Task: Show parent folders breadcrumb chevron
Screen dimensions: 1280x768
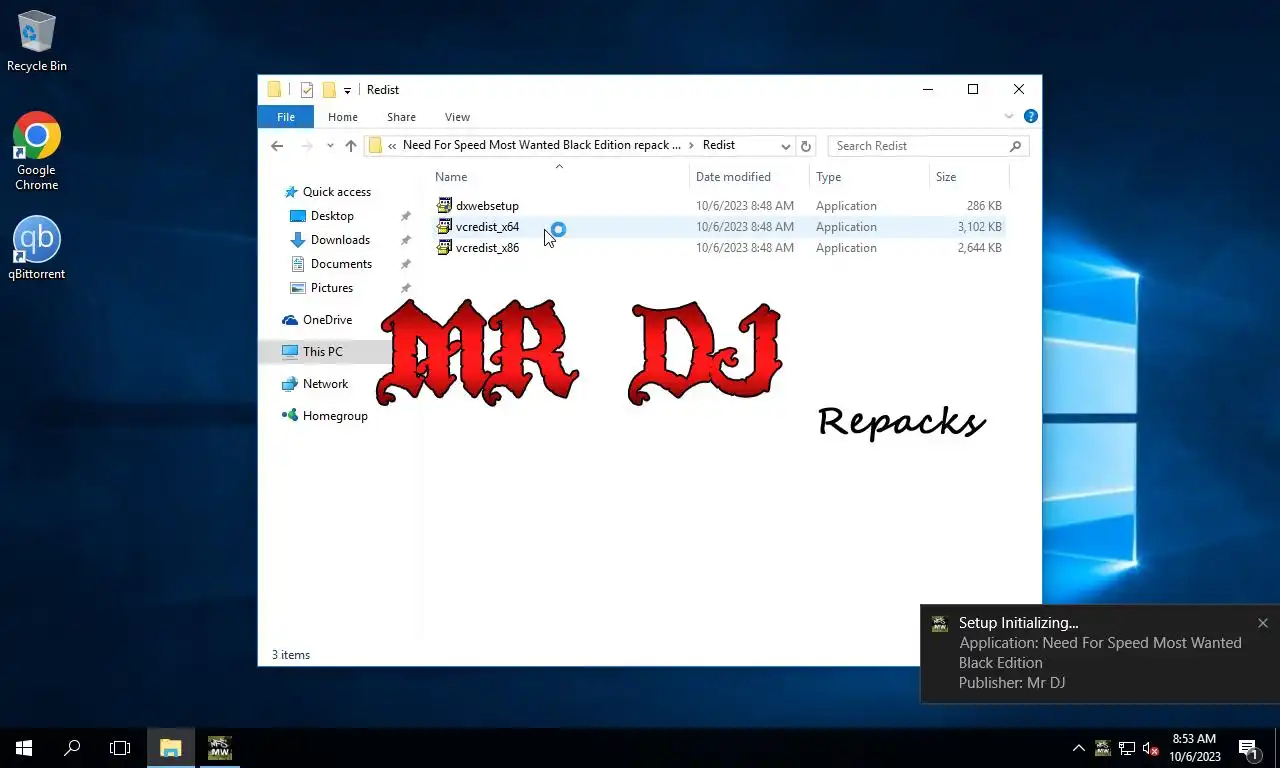Action: click(x=392, y=146)
